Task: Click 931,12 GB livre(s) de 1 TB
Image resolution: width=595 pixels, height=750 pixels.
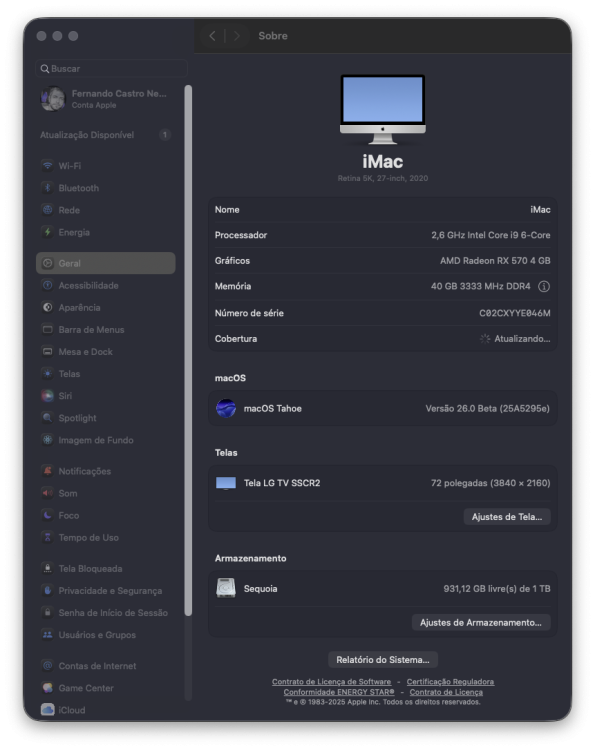Action: pyautogui.click(x=496, y=588)
